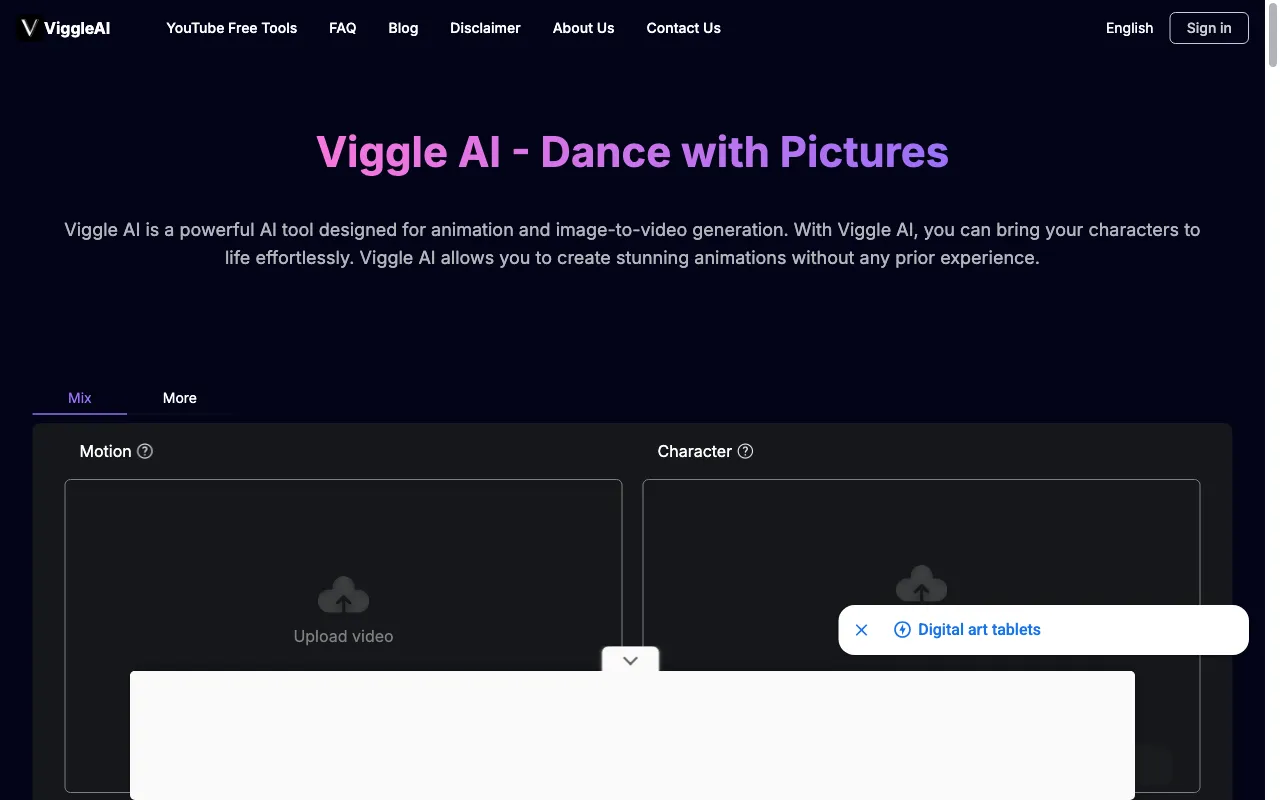Viewport: 1280px width, 800px height.
Task: Open the Blog link
Action: 403,28
